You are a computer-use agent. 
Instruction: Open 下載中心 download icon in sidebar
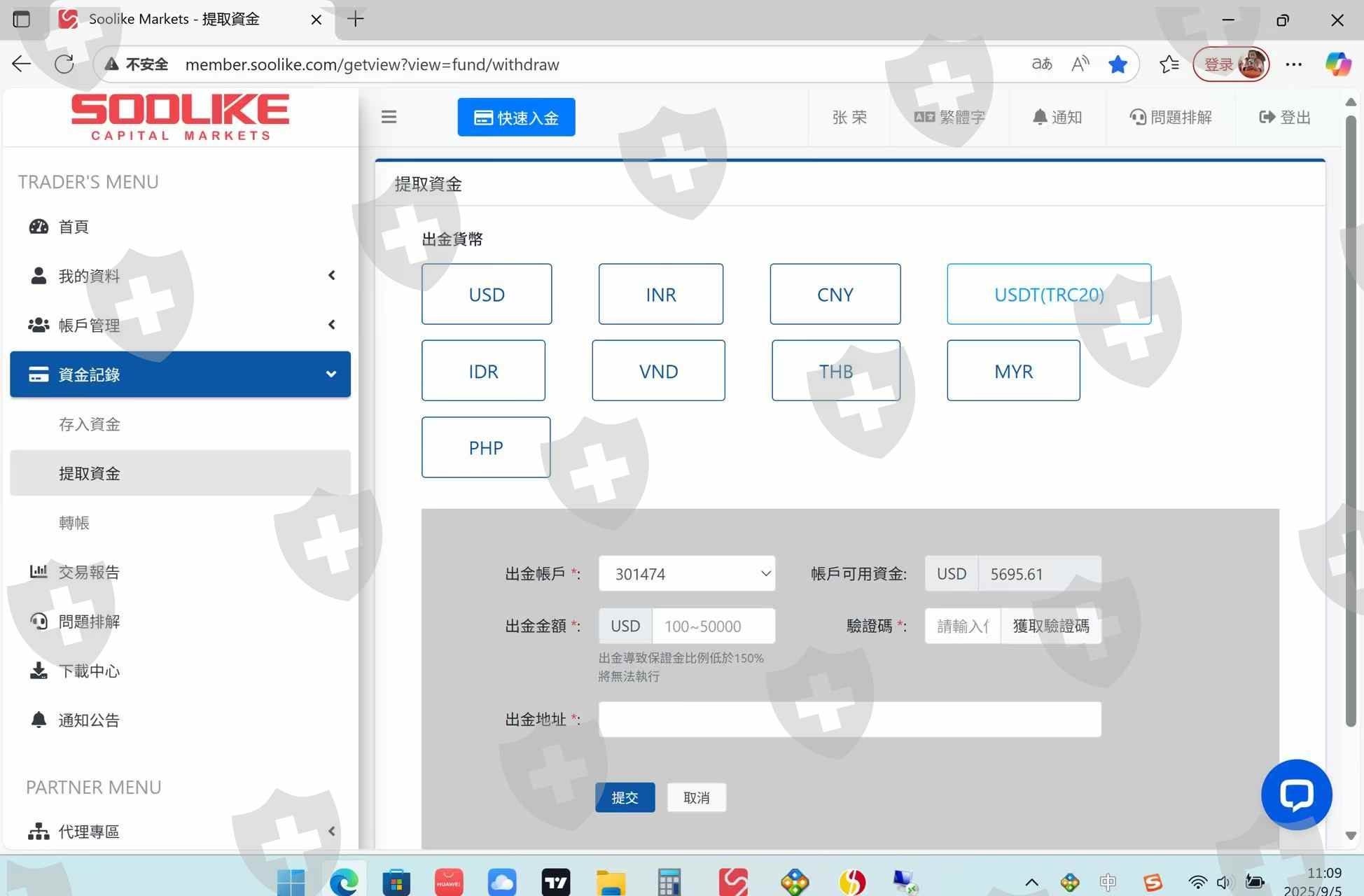tap(39, 671)
